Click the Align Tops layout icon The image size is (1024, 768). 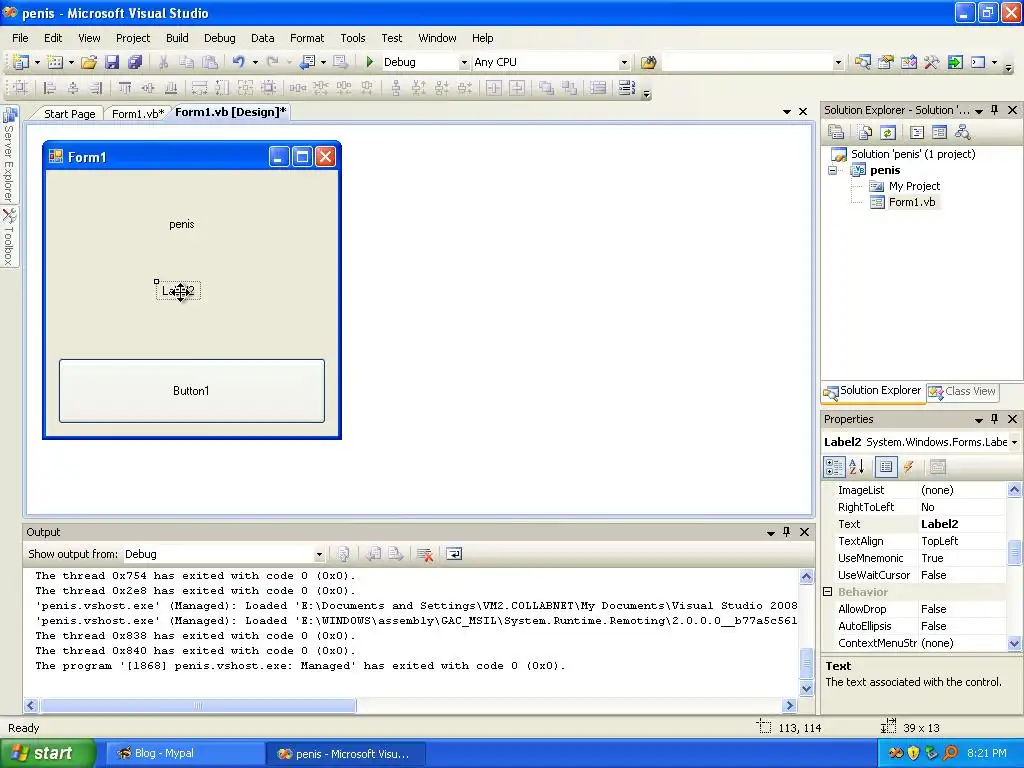point(125,88)
